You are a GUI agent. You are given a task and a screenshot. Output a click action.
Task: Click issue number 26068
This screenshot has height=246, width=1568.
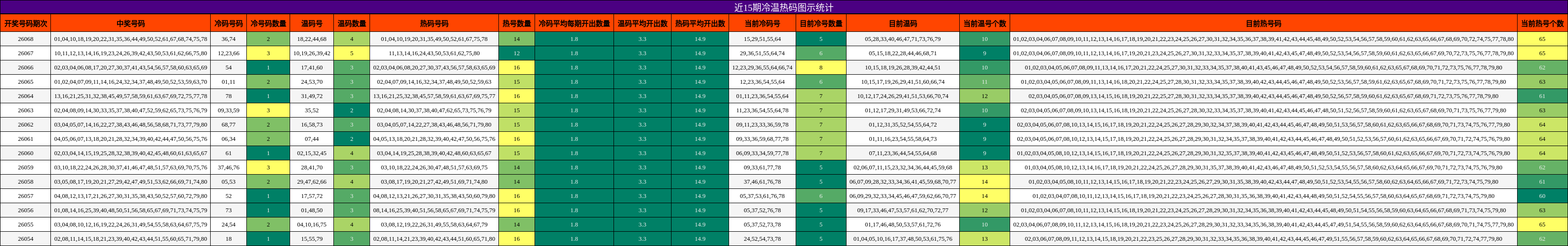coord(26,39)
